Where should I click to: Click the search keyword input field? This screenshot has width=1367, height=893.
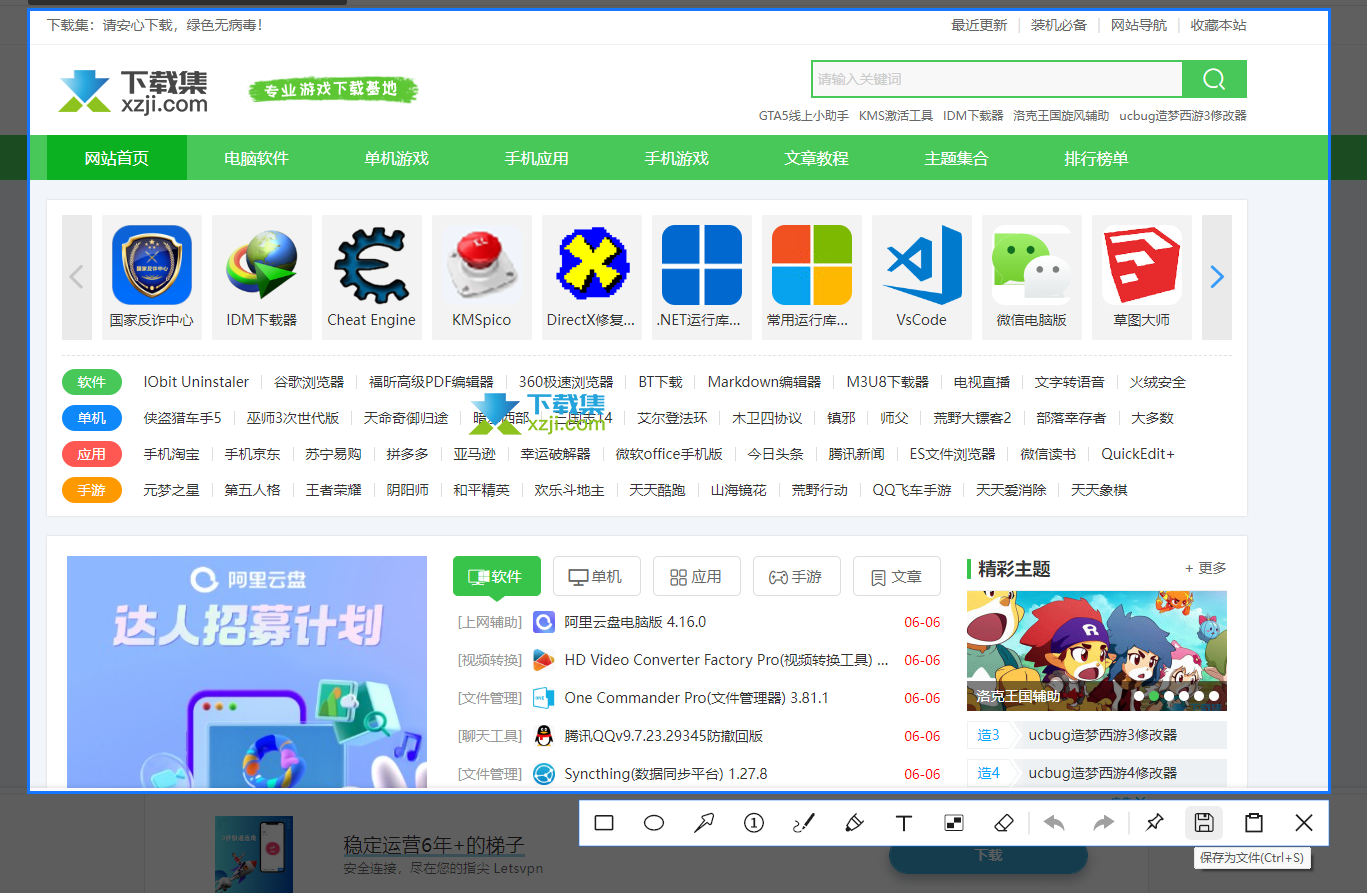(x=997, y=79)
